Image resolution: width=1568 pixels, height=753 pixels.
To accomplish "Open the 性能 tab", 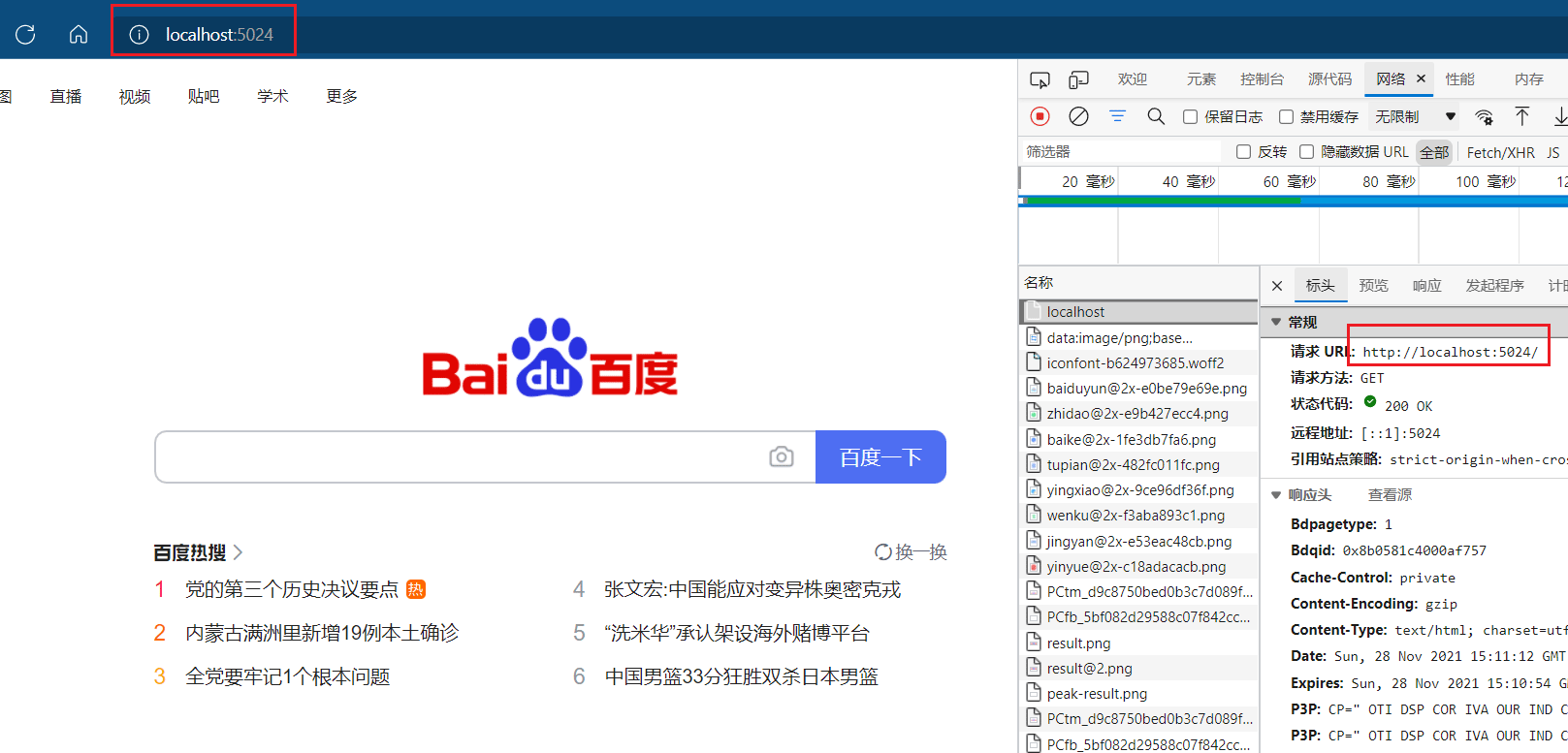I will (x=1459, y=79).
